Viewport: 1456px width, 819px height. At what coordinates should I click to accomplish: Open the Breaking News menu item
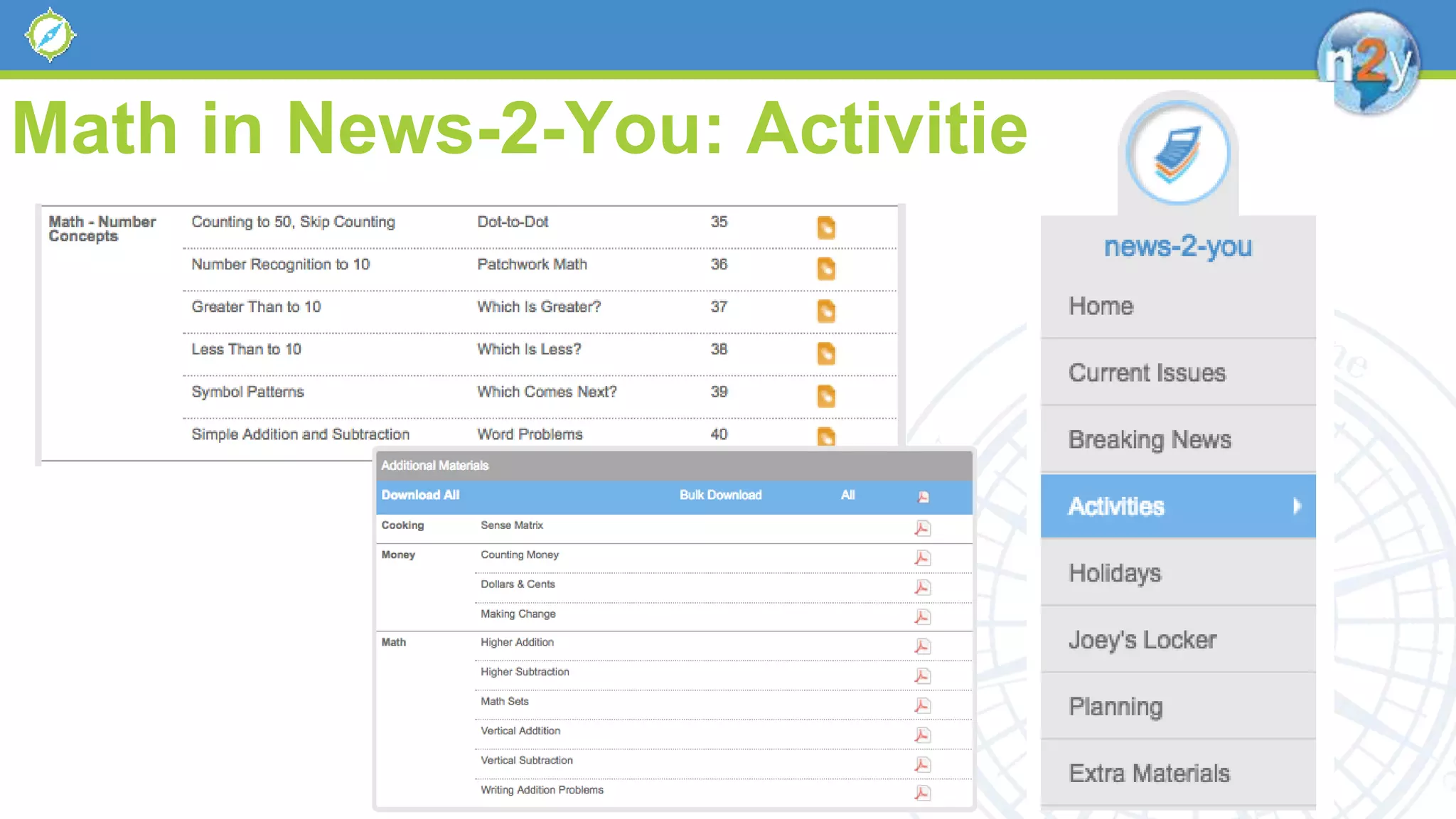[x=1178, y=439]
